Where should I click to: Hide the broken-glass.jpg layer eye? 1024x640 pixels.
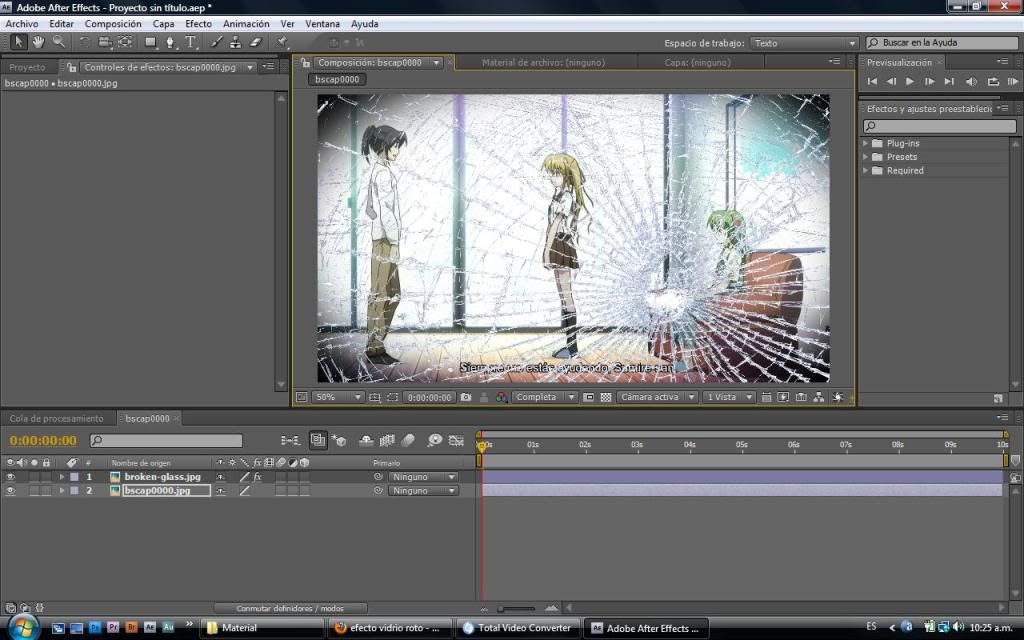click(10, 477)
